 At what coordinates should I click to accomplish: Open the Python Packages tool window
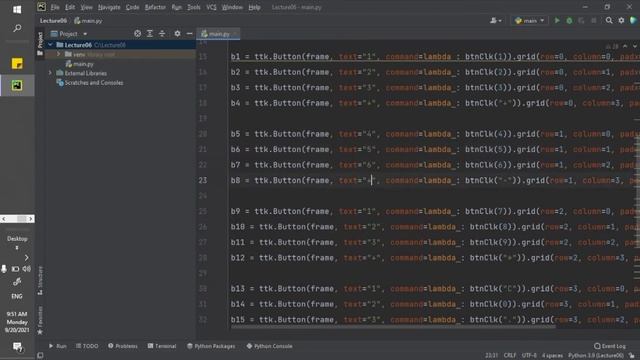tap(211, 346)
